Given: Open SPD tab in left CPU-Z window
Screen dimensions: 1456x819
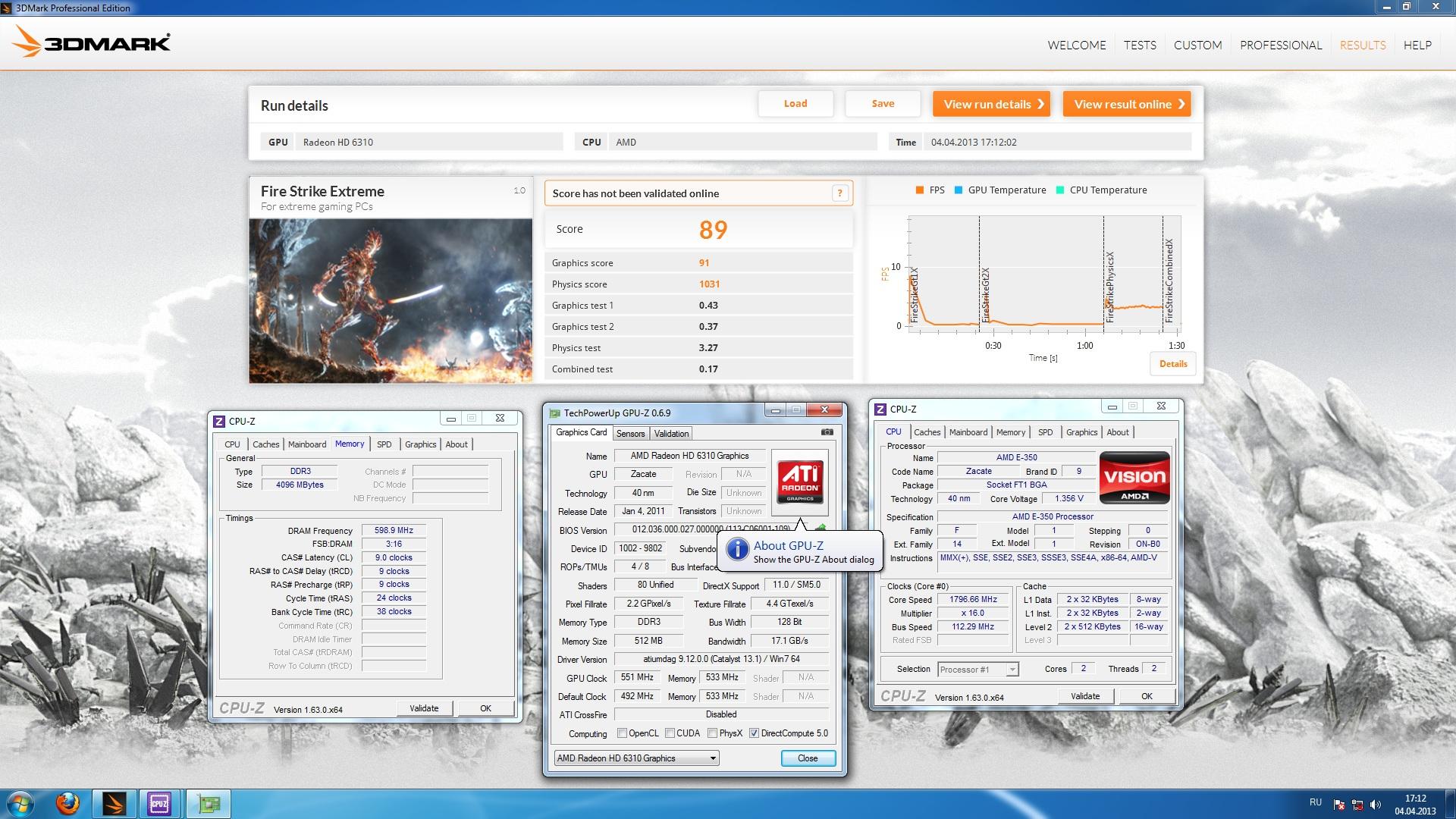Looking at the screenshot, I should (x=384, y=444).
